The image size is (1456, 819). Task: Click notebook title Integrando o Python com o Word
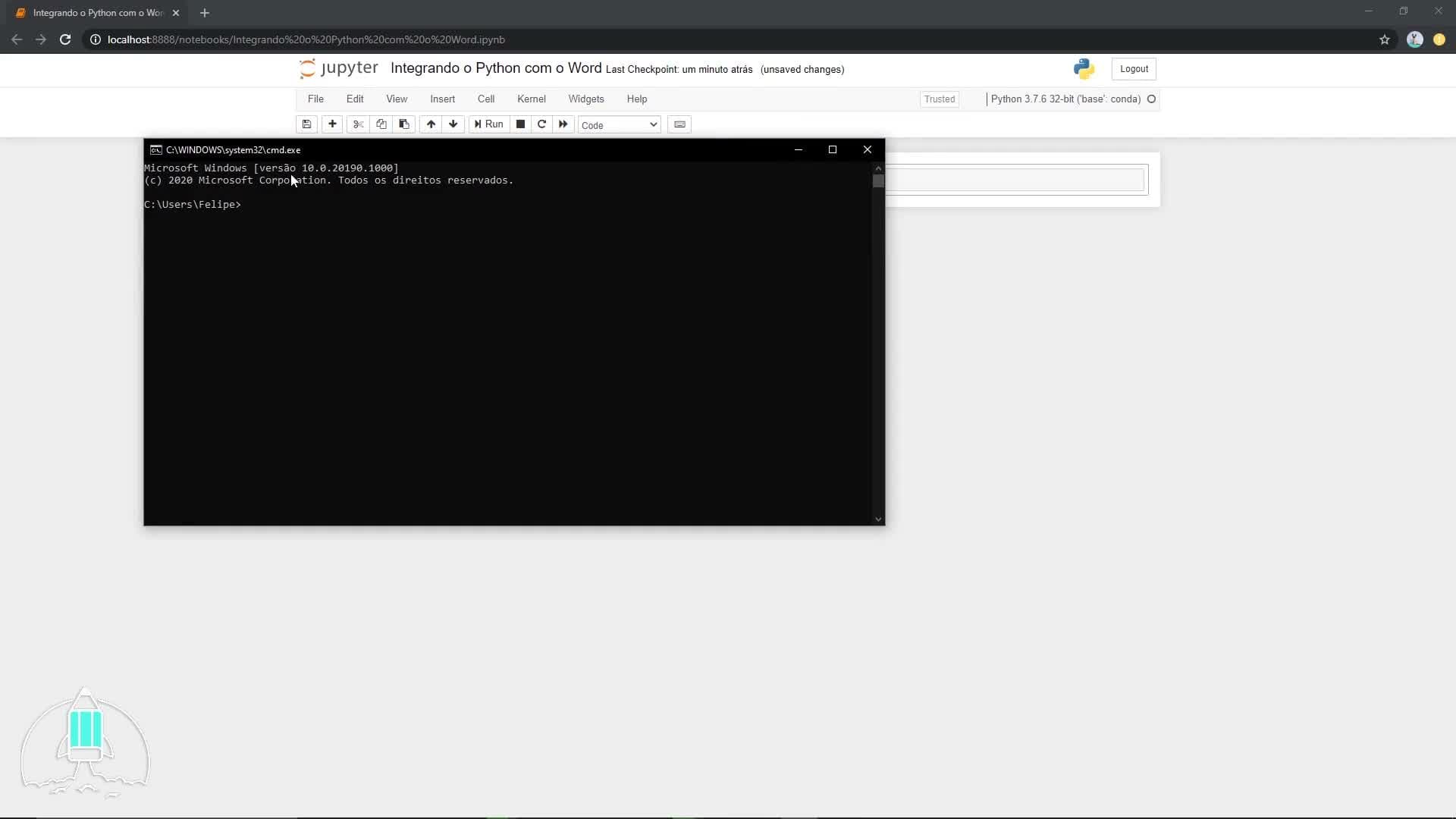496,68
